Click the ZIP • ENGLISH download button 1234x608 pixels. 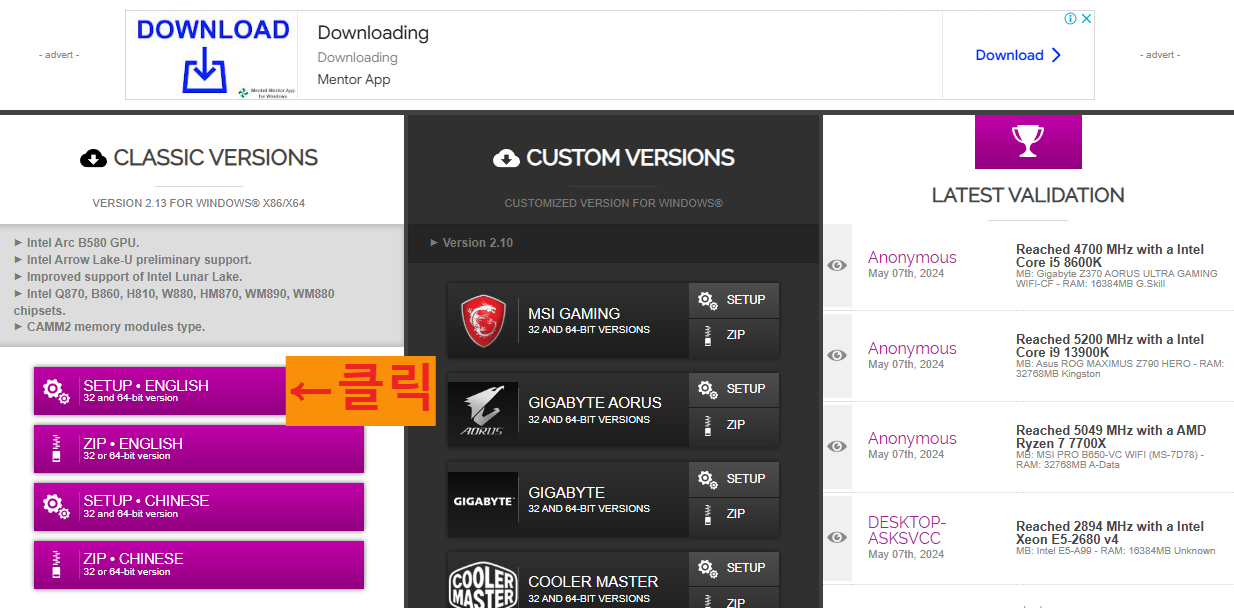click(x=199, y=449)
